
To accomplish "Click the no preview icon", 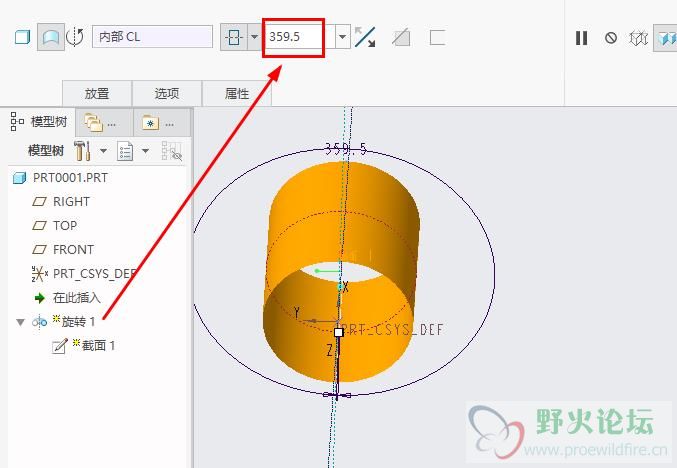I will tap(611, 38).
